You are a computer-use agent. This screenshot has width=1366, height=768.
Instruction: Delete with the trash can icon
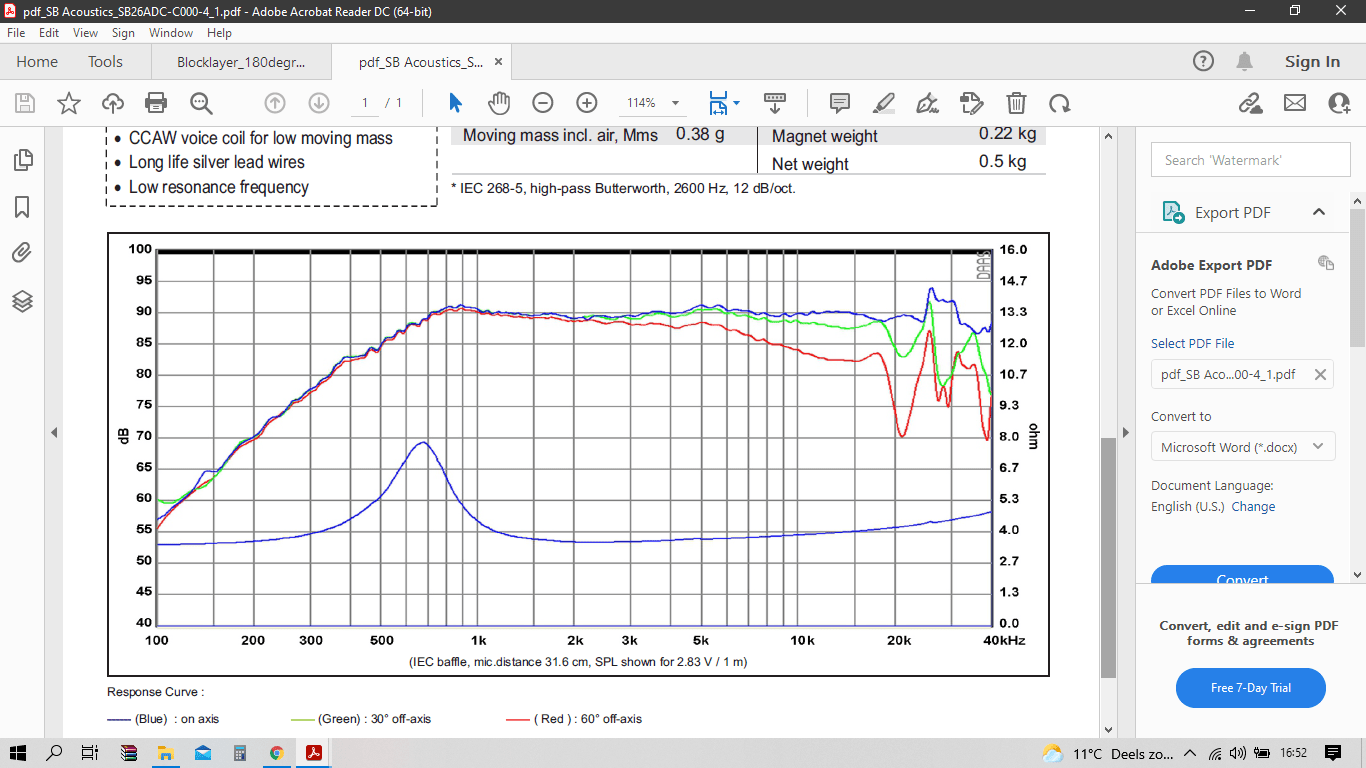1016,103
